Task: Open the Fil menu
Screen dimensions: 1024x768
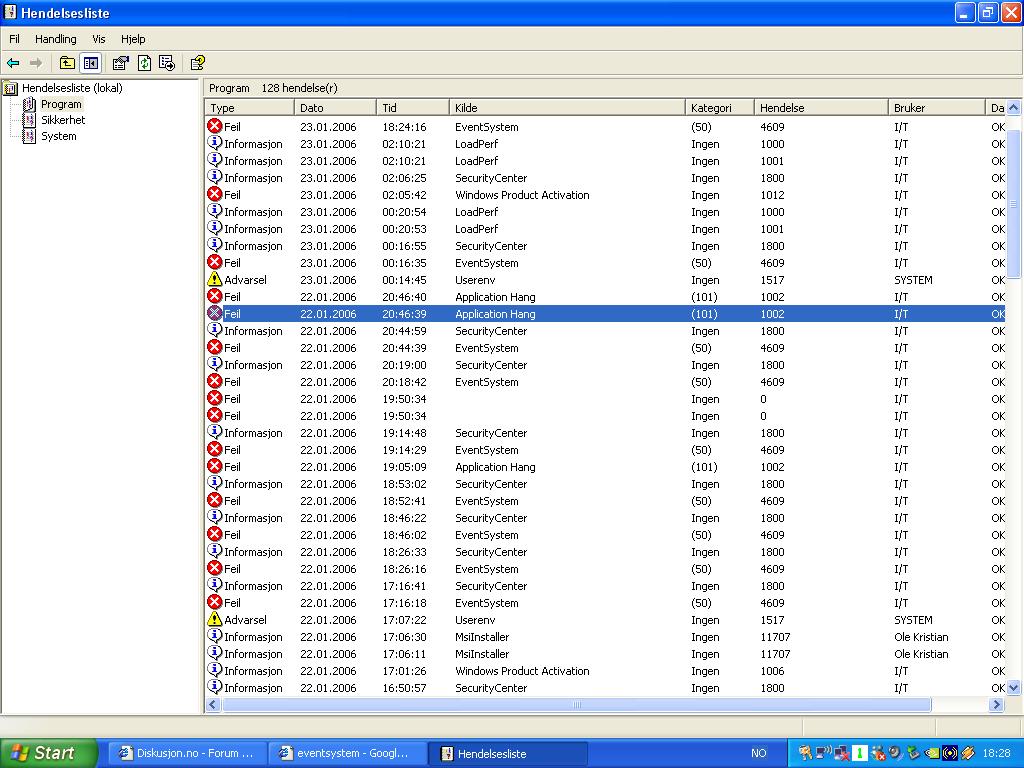Action: coord(14,39)
